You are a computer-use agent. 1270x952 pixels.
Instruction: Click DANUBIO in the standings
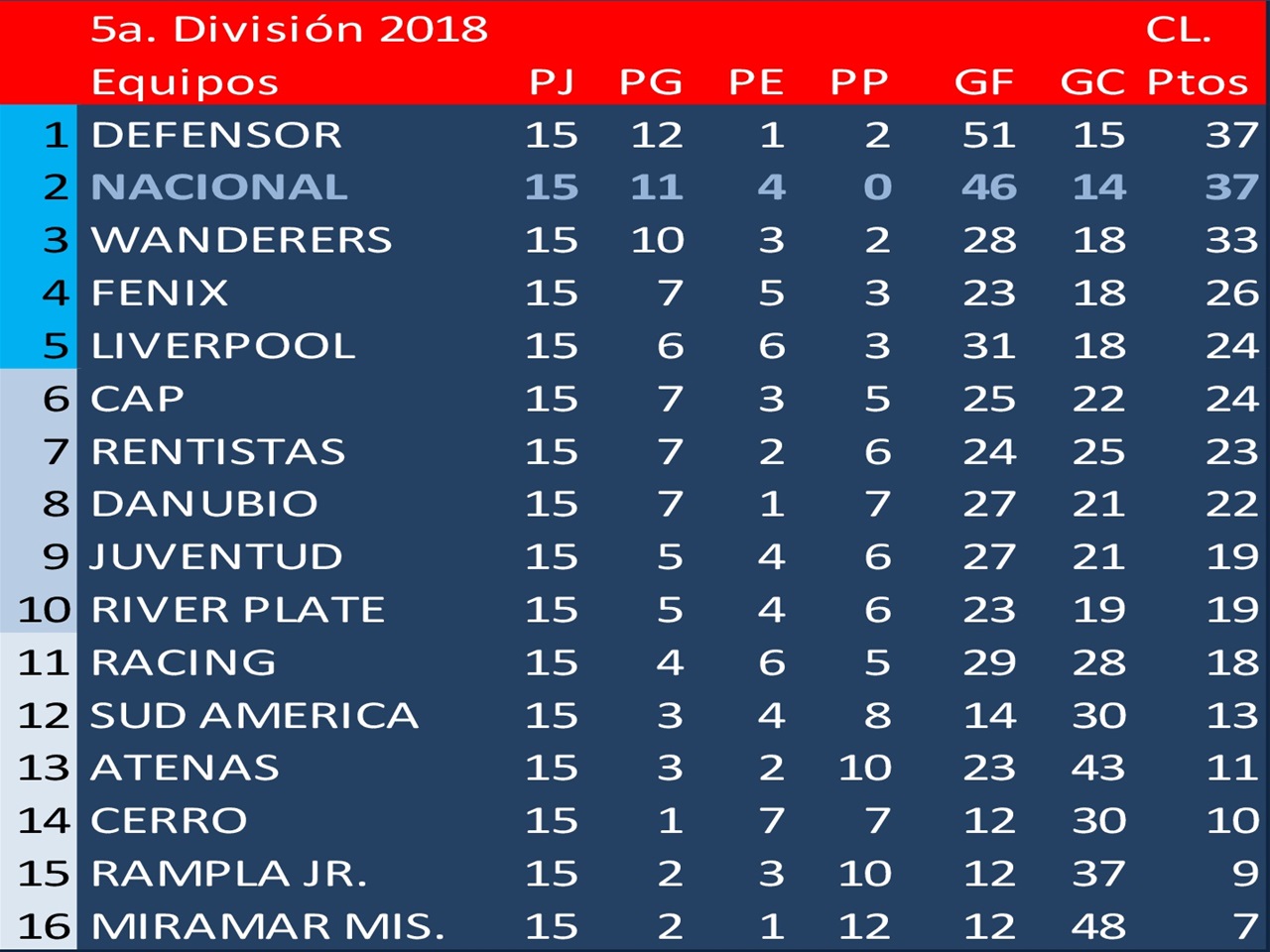[x=204, y=505]
